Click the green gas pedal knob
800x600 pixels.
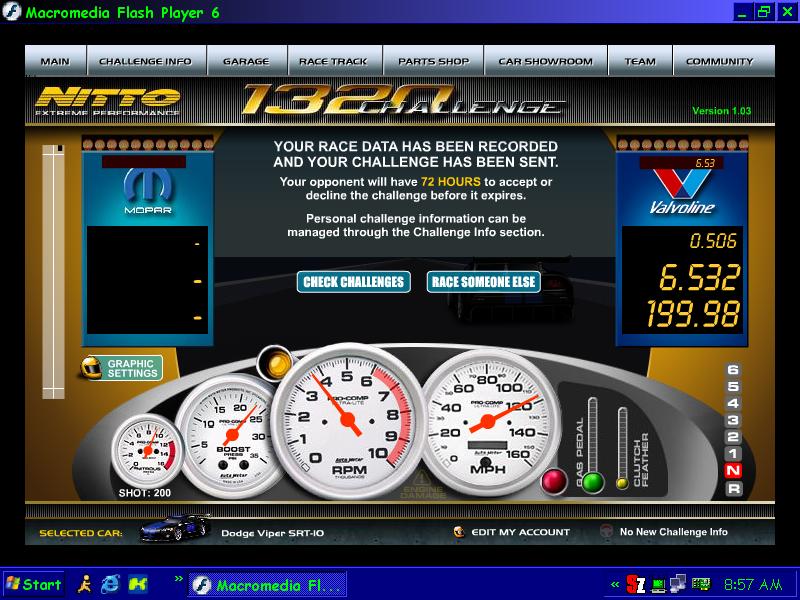coord(593,482)
